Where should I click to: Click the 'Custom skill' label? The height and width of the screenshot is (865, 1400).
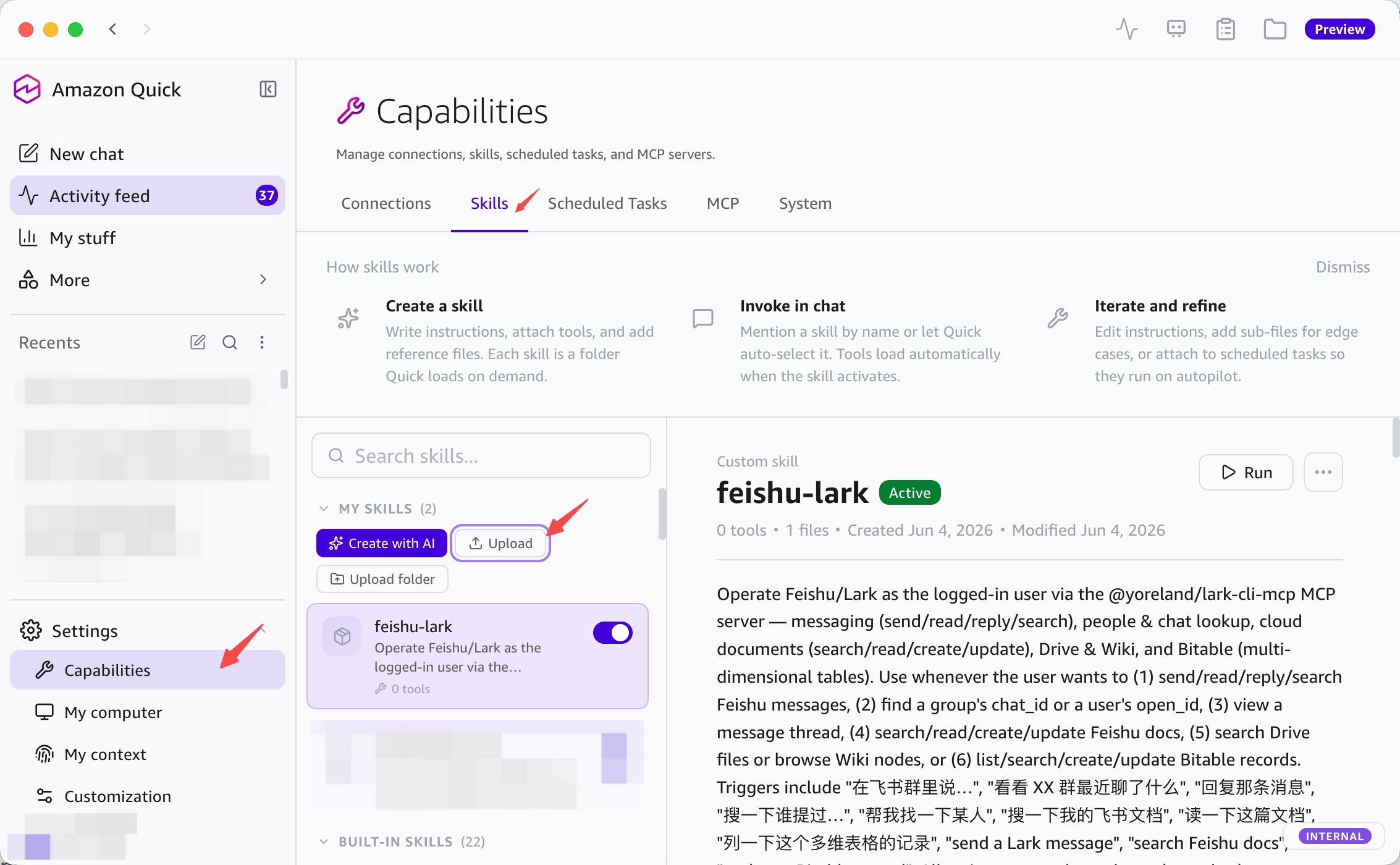pyautogui.click(x=757, y=462)
